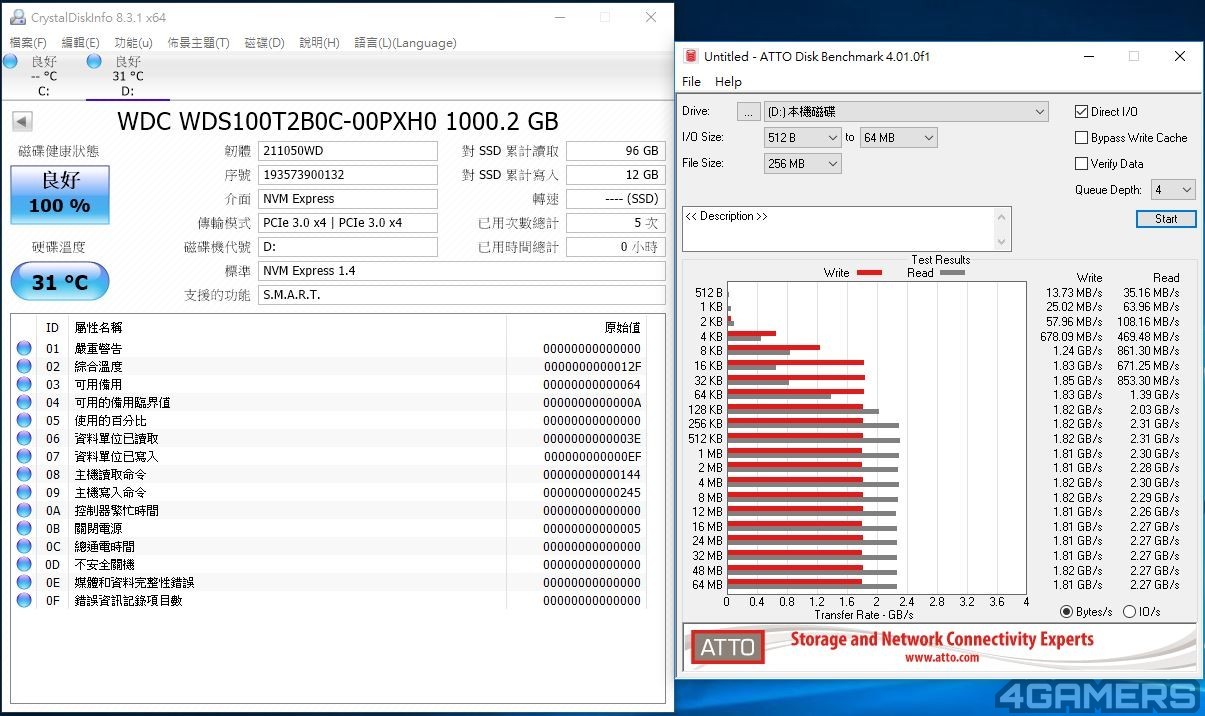Viewport: 1205px width, 716px height.
Task: Select the Bytes/s radio button
Action: 1067,612
